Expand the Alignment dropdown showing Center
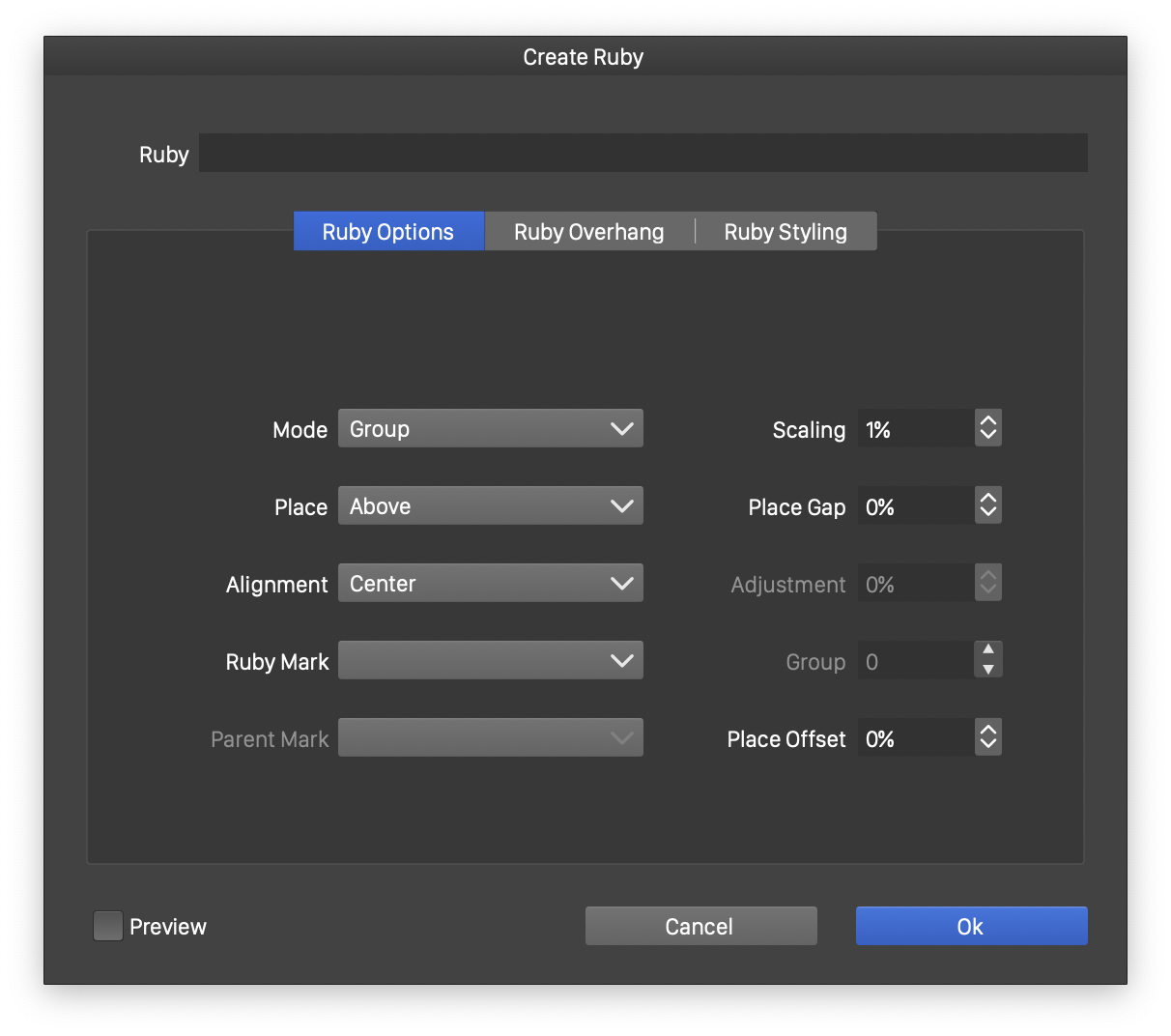 pos(490,583)
